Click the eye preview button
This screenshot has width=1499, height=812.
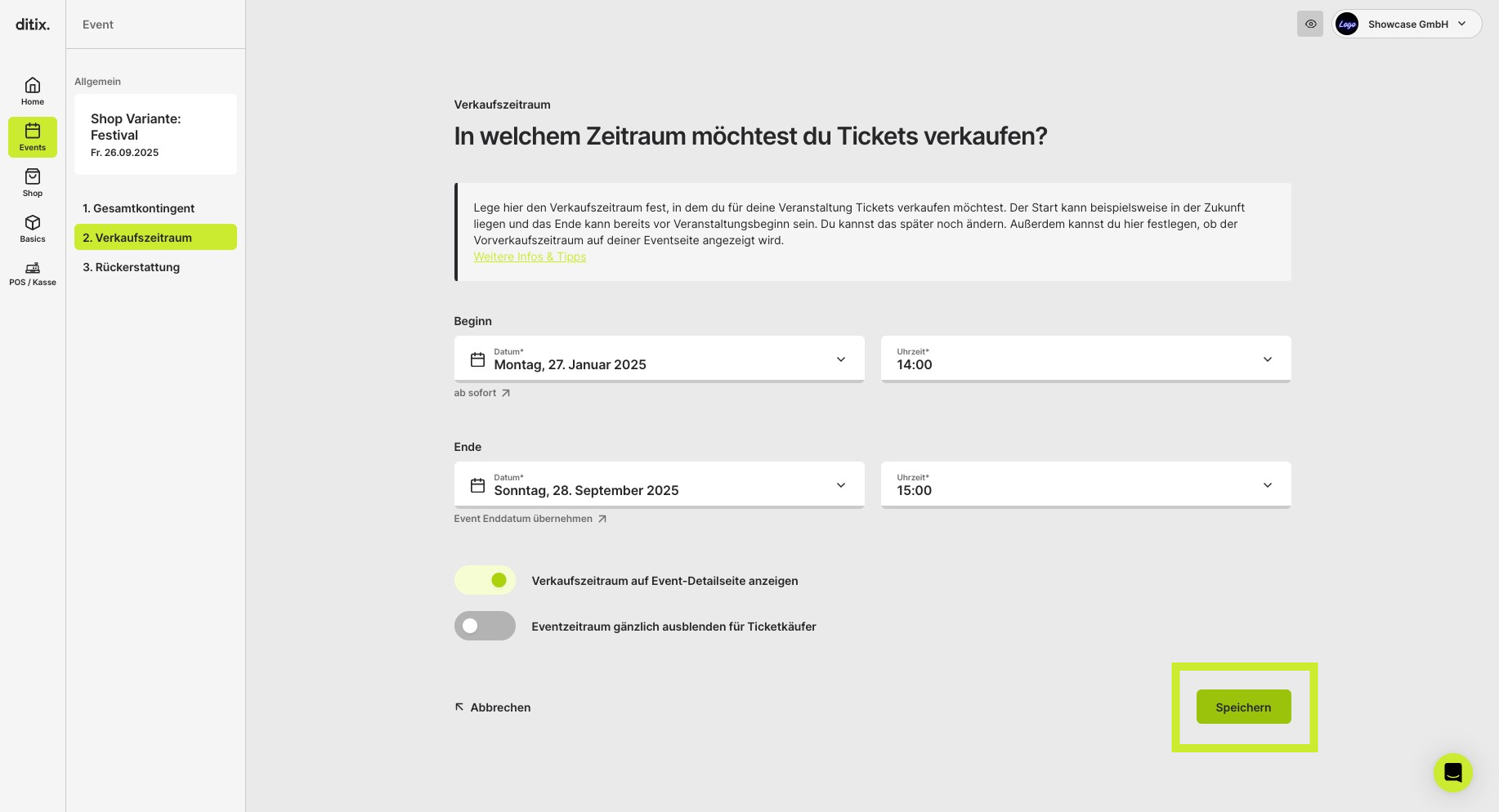pyautogui.click(x=1310, y=24)
